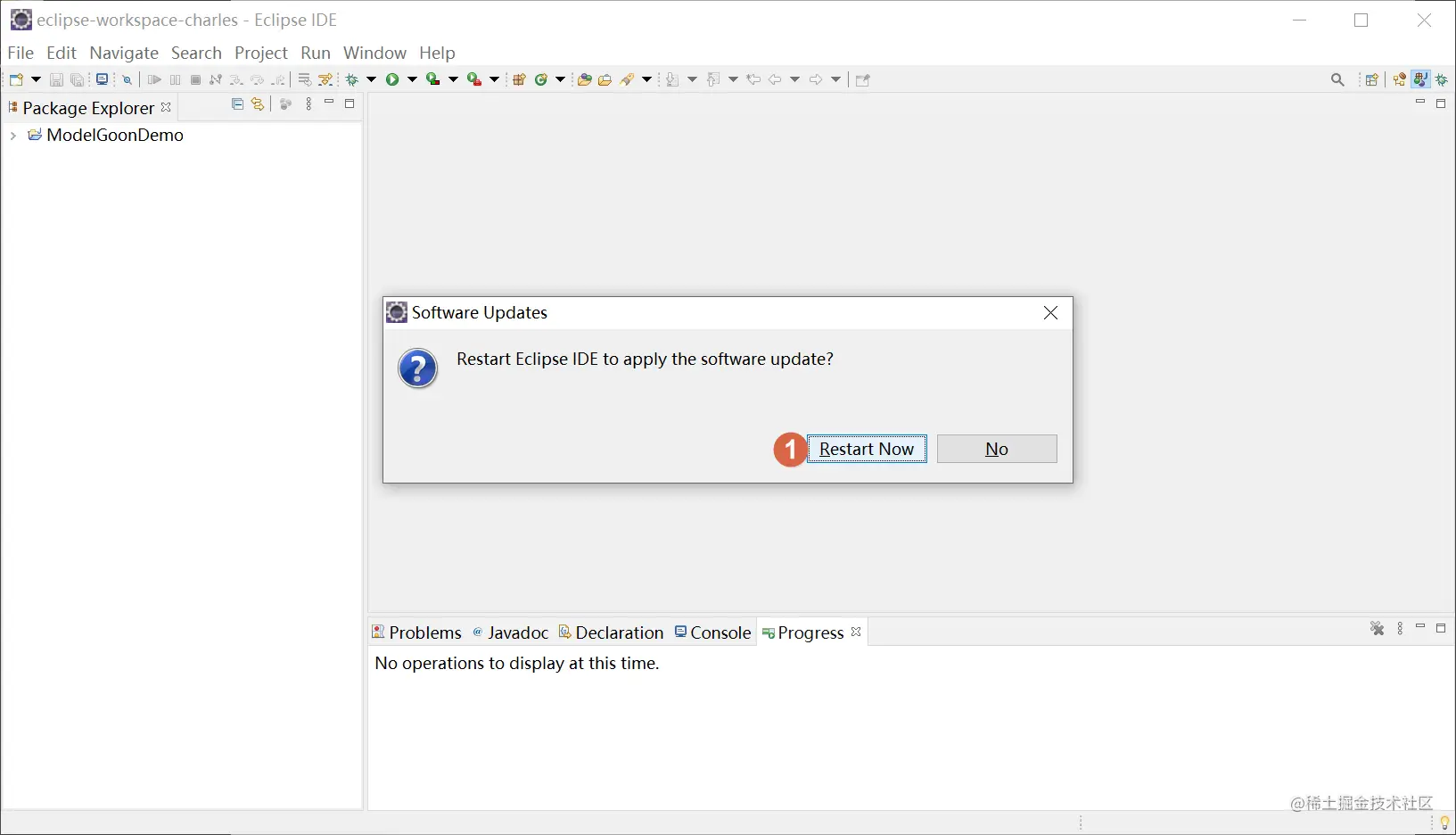
Task: Switch to the Declaration tab
Action: tap(612, 632)
